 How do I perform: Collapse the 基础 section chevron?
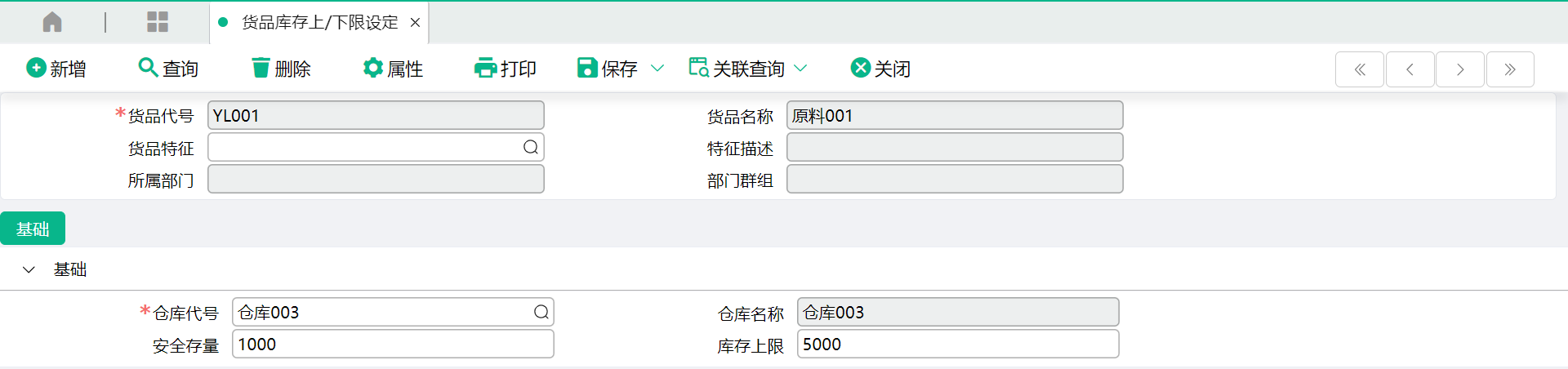tap(29, 269)
